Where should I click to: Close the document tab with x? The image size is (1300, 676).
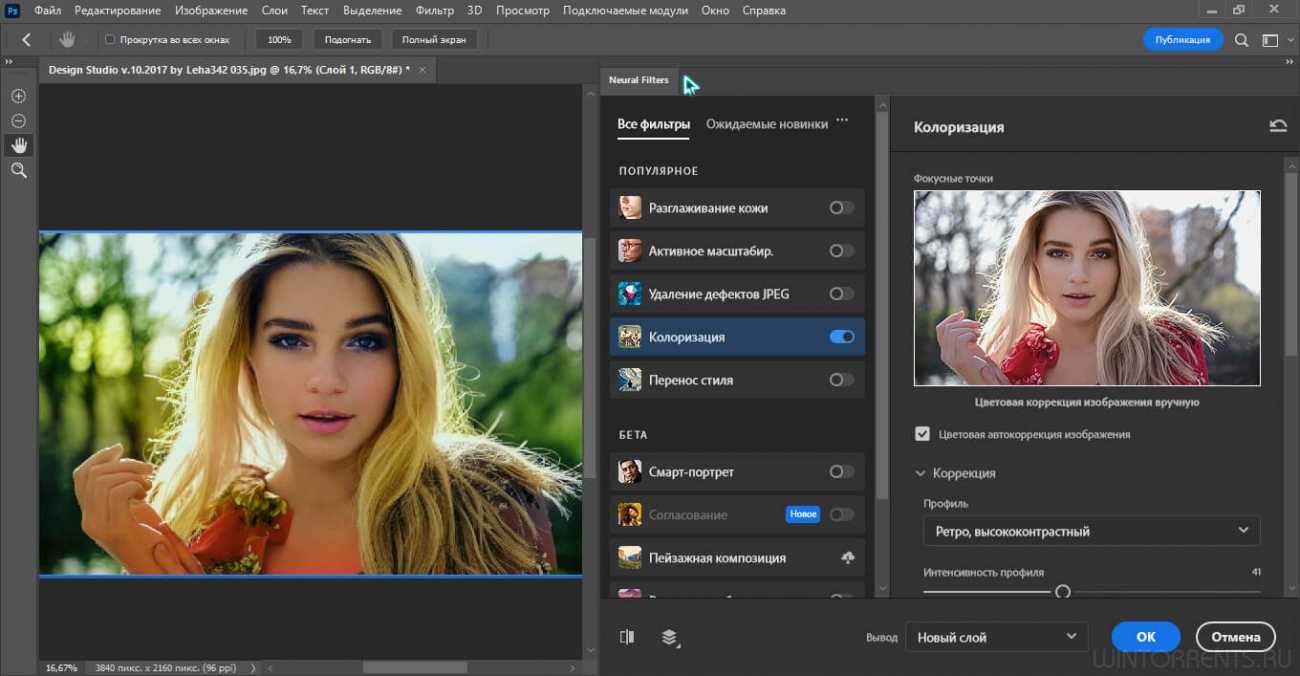(422, 70)
